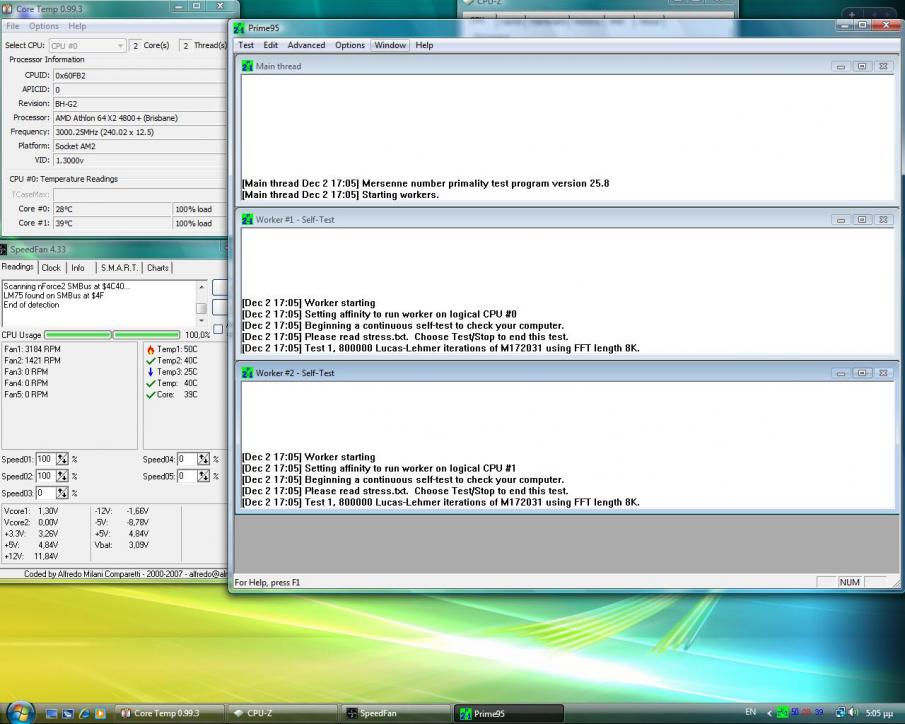
Task: Show hidden tray icons arrow
Action: coord(769,713)
